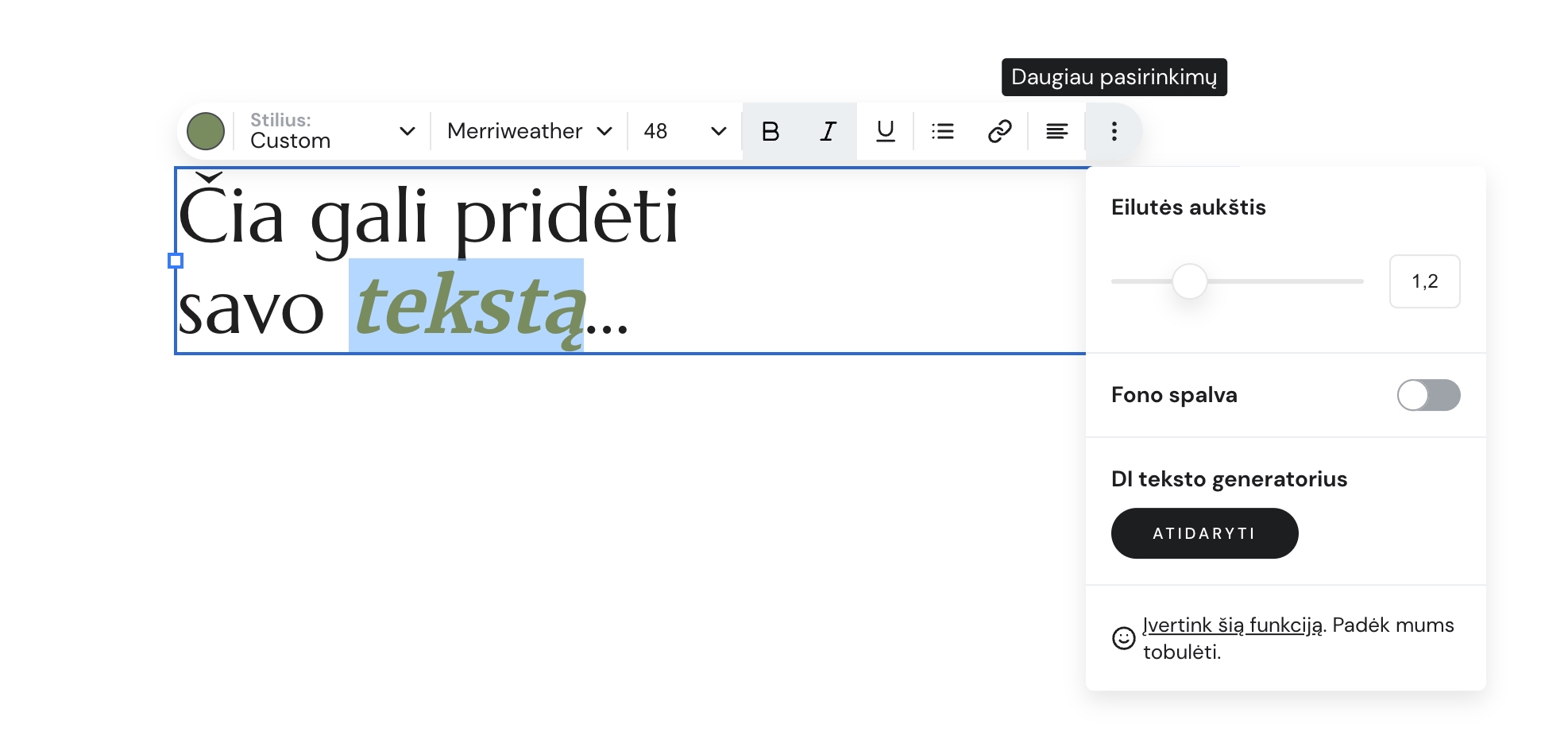Enable the Fono spalva toggle
The width and height of the screenshot is (1568, 755).
point(1427,395)
